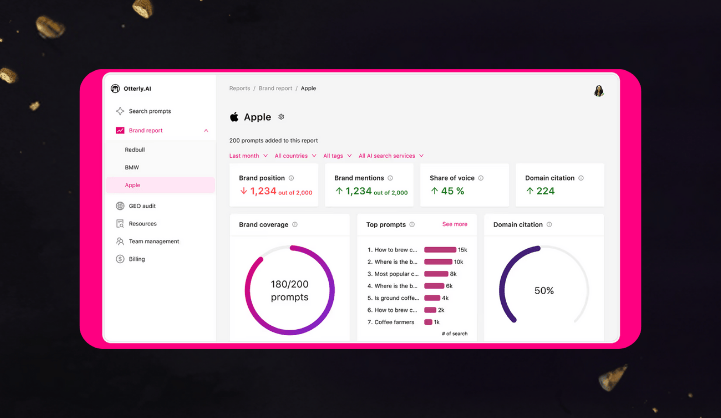Click the Billing dollar icon
Screen dimensions: 721x418
(x=120, y=259)
